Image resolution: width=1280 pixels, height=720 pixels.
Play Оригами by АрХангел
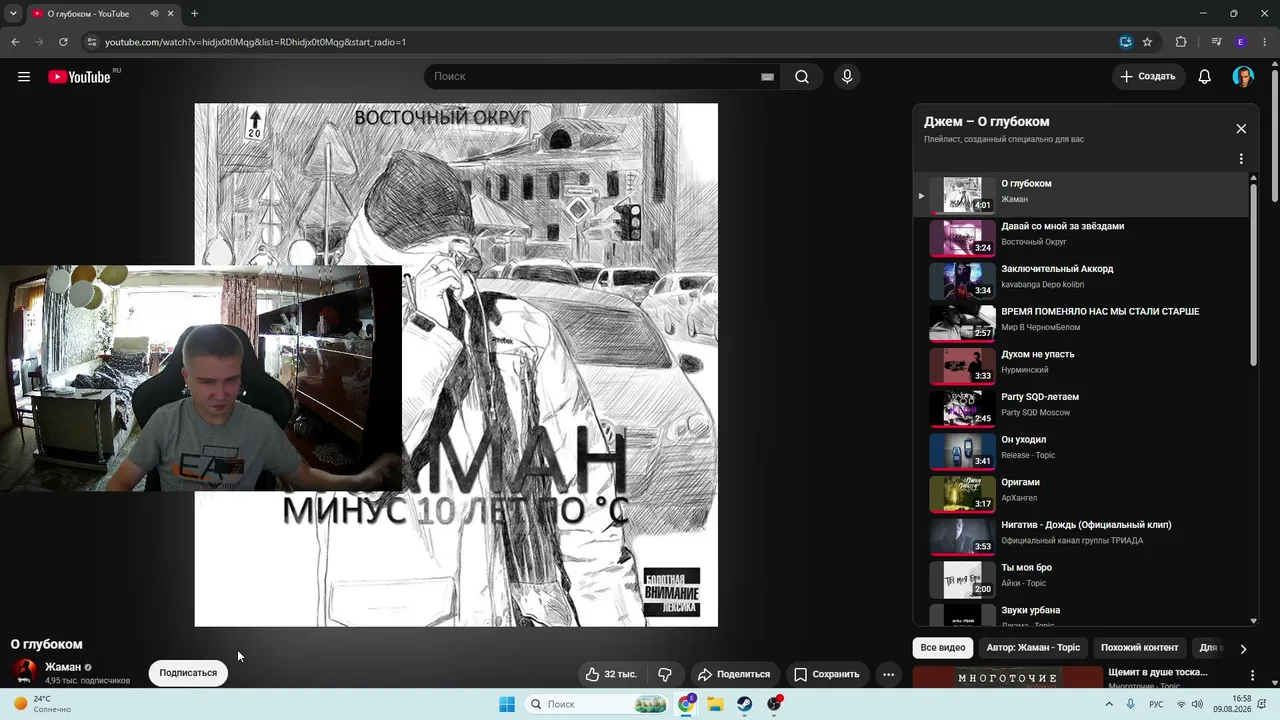(x=1082, y=494)
